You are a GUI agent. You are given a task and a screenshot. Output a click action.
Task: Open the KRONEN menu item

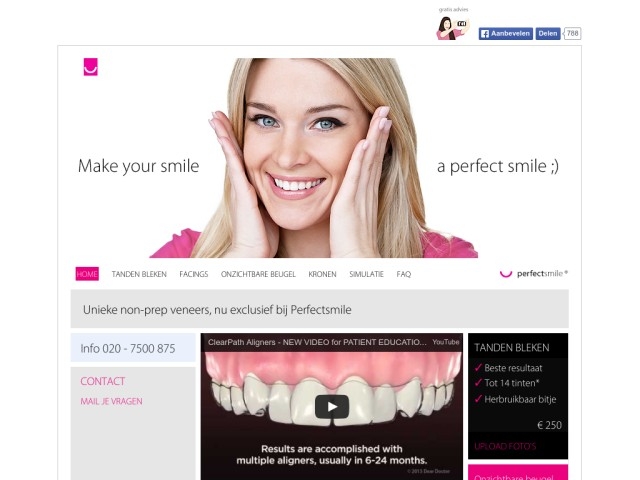(322, 274)
